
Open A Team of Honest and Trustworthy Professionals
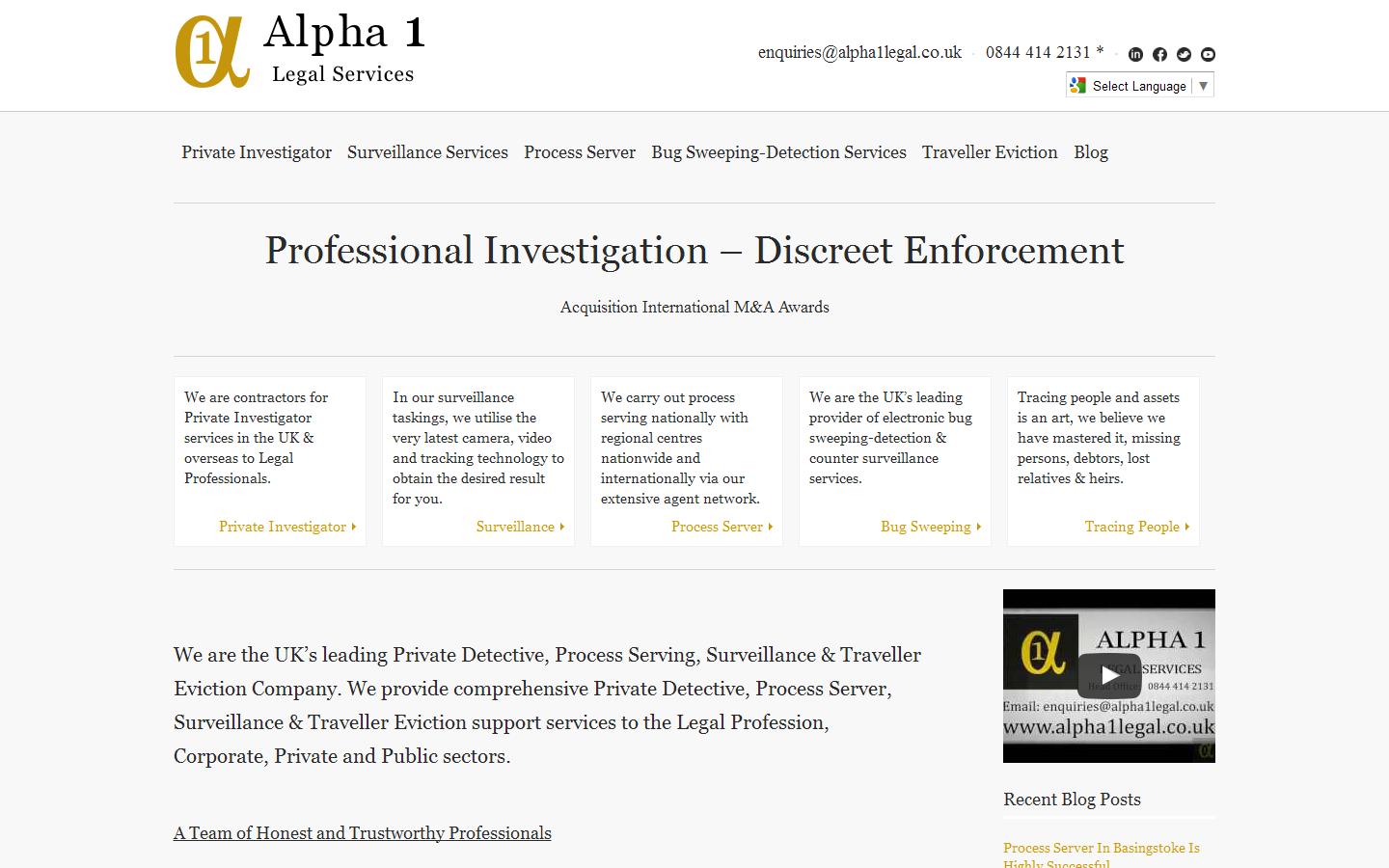pyautogui.click(x=362, y=832)
